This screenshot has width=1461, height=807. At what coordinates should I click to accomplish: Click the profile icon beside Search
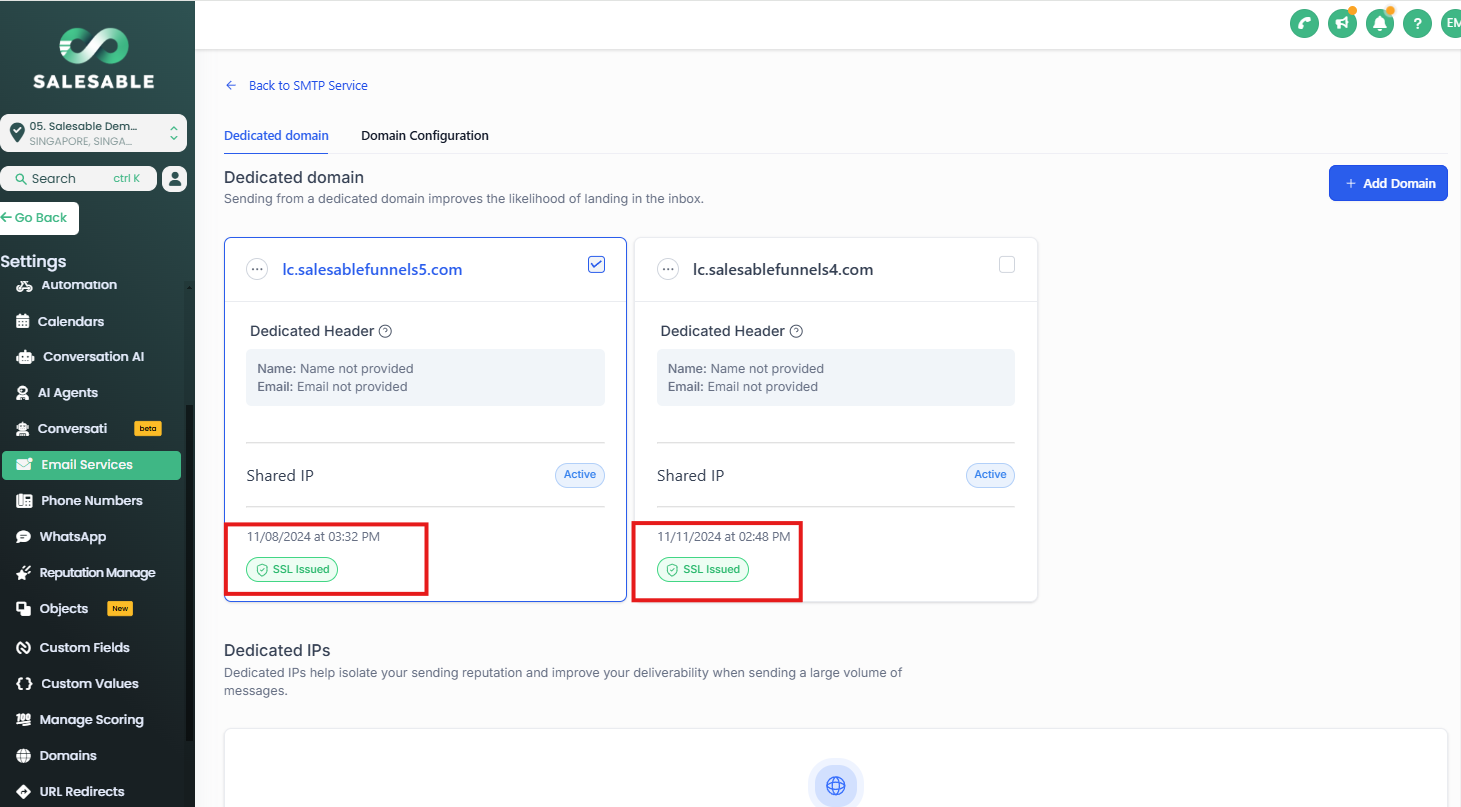click(x=175, y=178)
